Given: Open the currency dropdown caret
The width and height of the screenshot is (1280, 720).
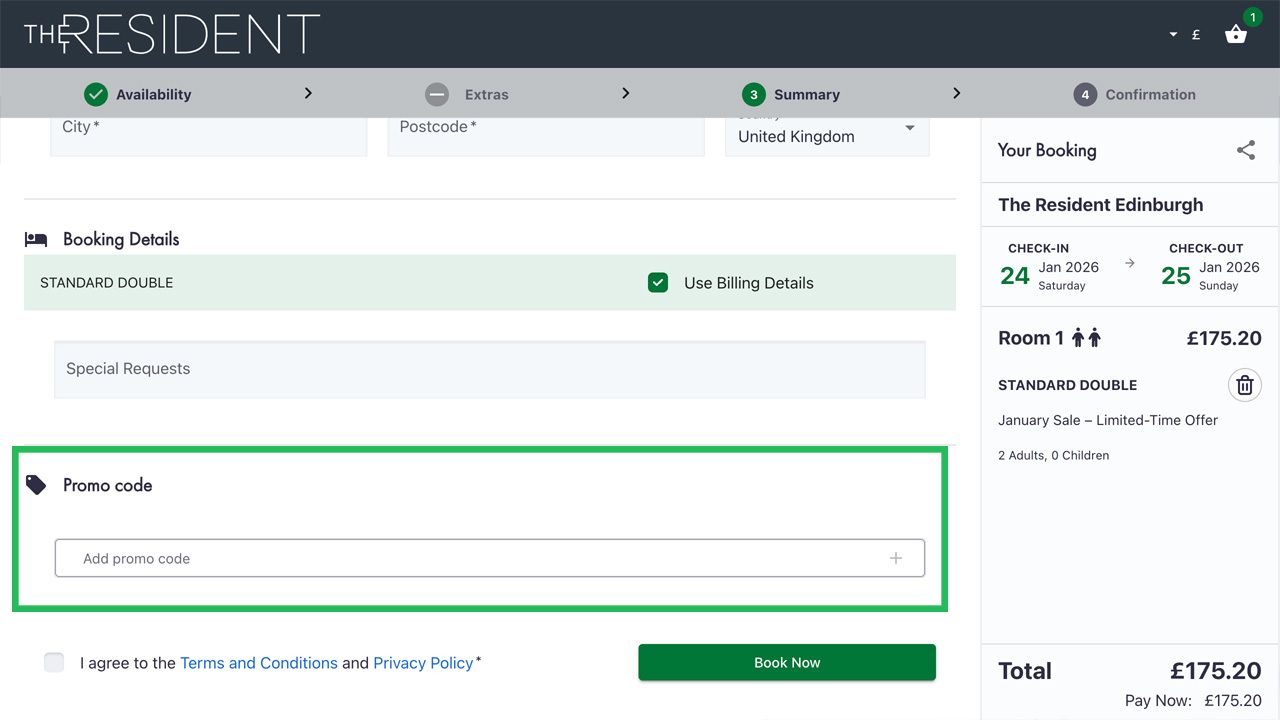Looking at the screenshot, I should [x=1172, y=33].
